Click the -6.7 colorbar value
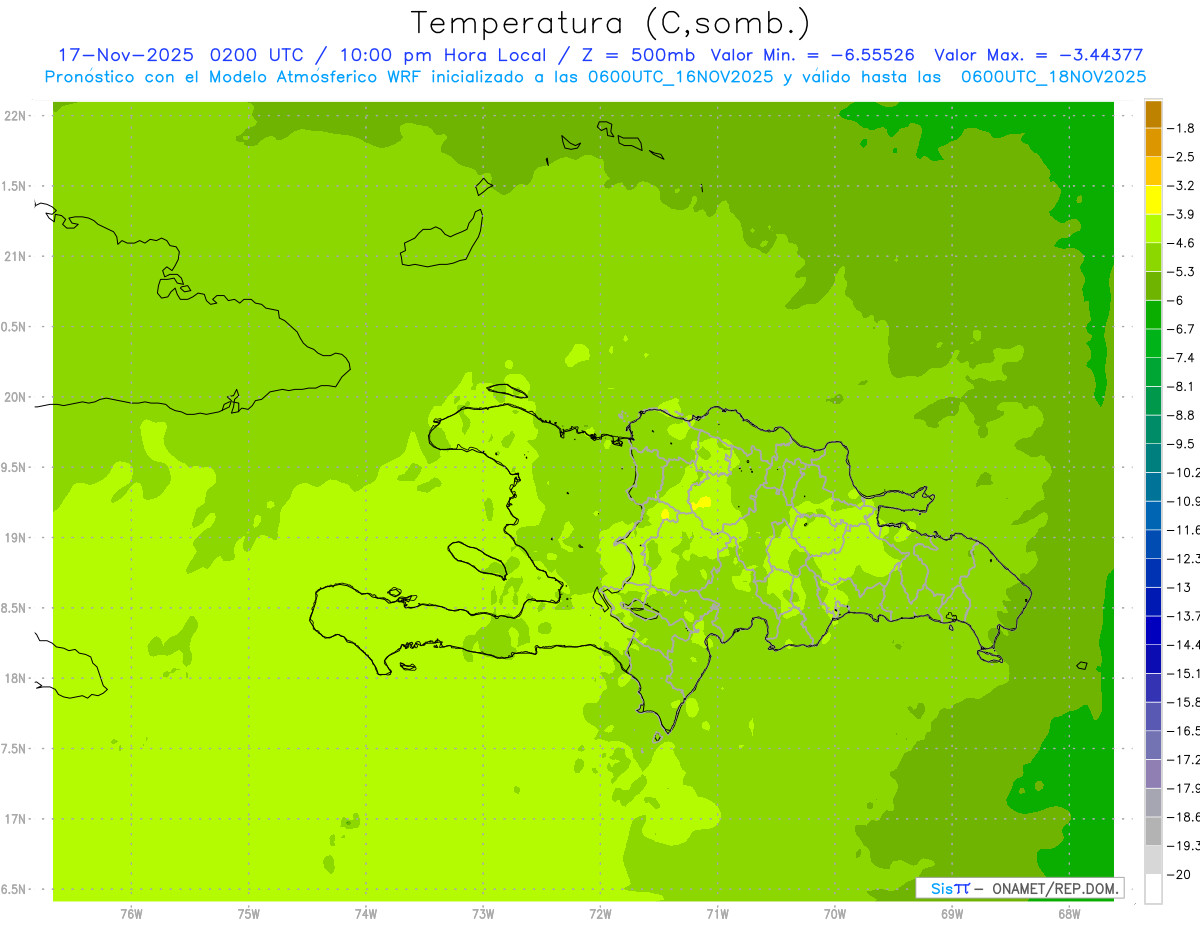This screenshot has height=927, width=1200. [x=1182, y=329]
